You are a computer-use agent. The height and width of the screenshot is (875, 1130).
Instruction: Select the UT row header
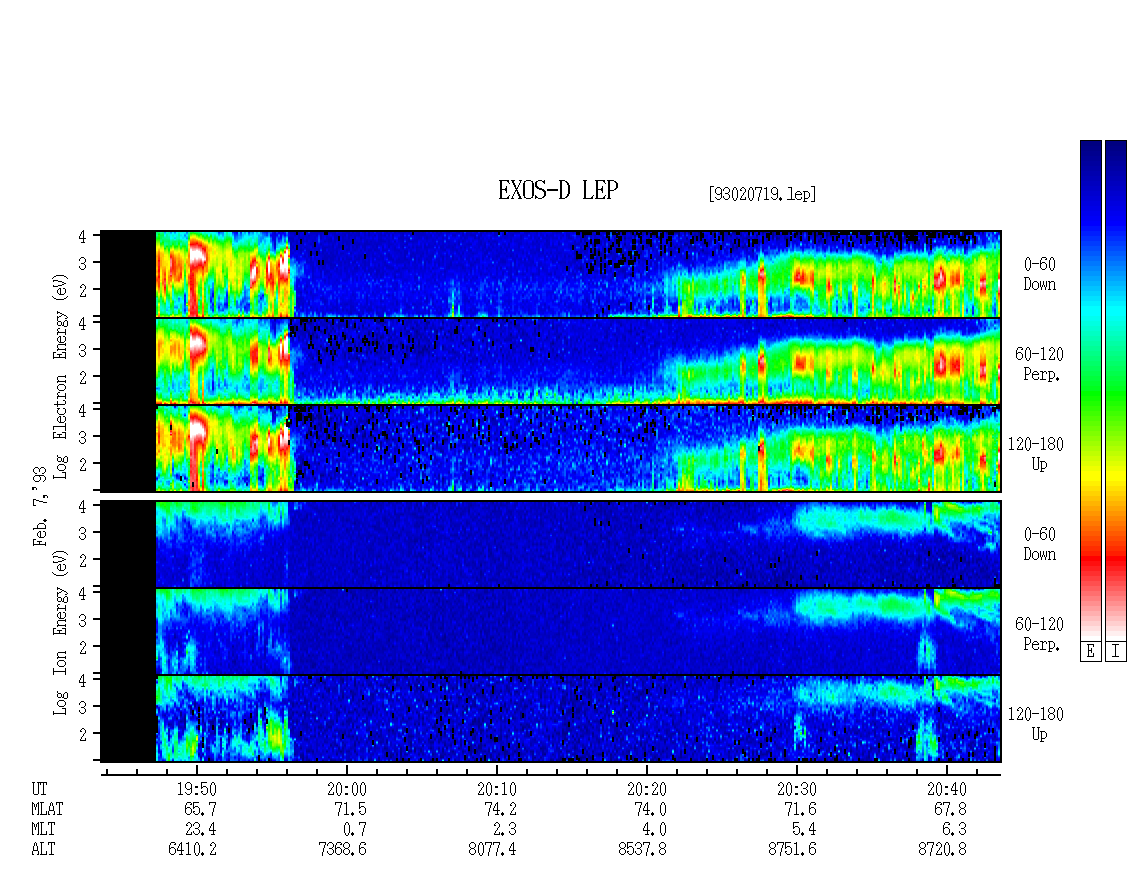click(x=40, y=789)
